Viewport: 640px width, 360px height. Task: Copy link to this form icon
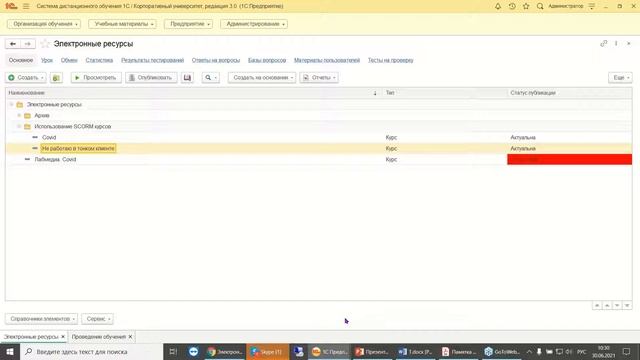click(x=604, y=43)
